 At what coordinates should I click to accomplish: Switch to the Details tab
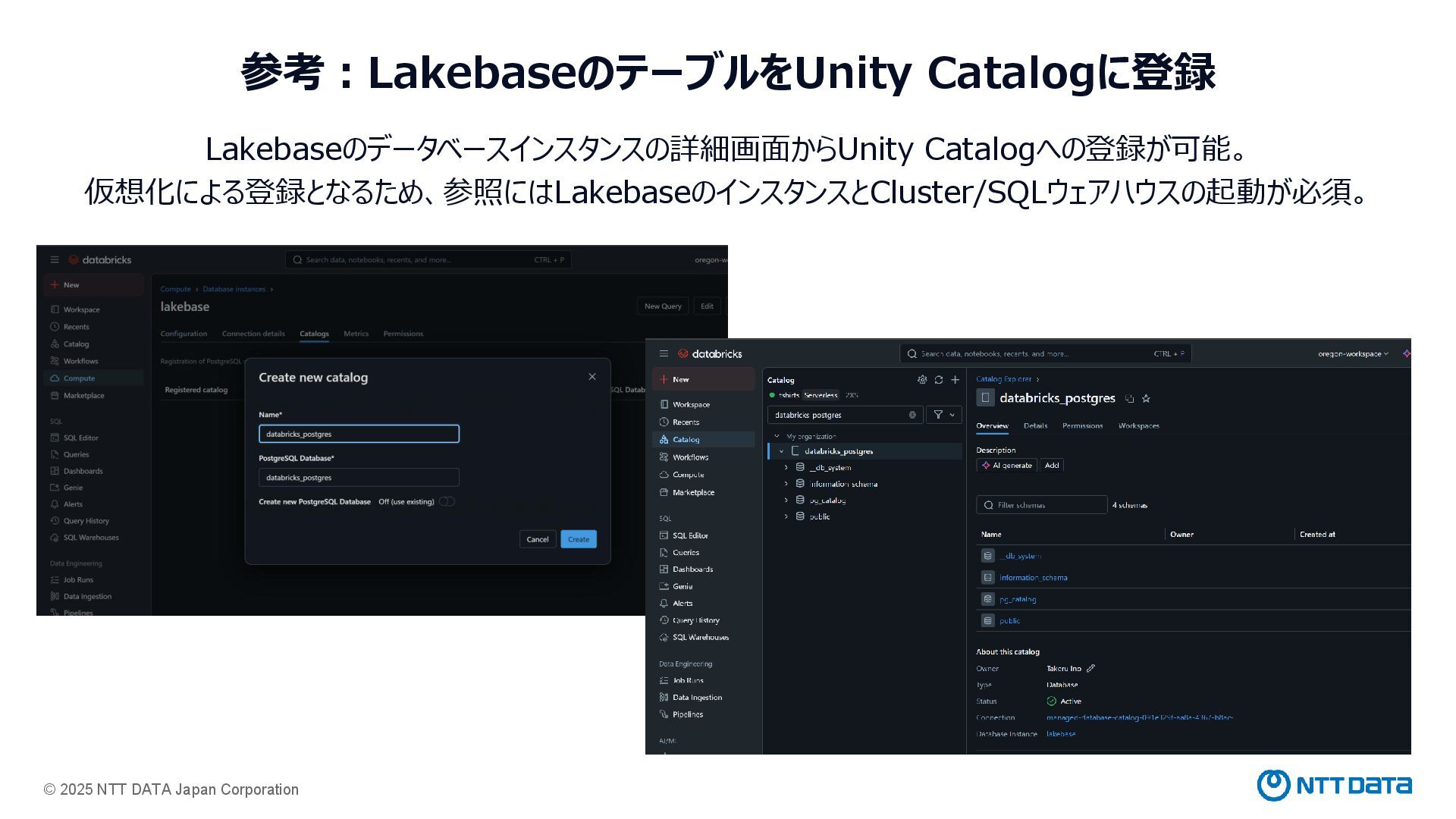point(1035,426)
